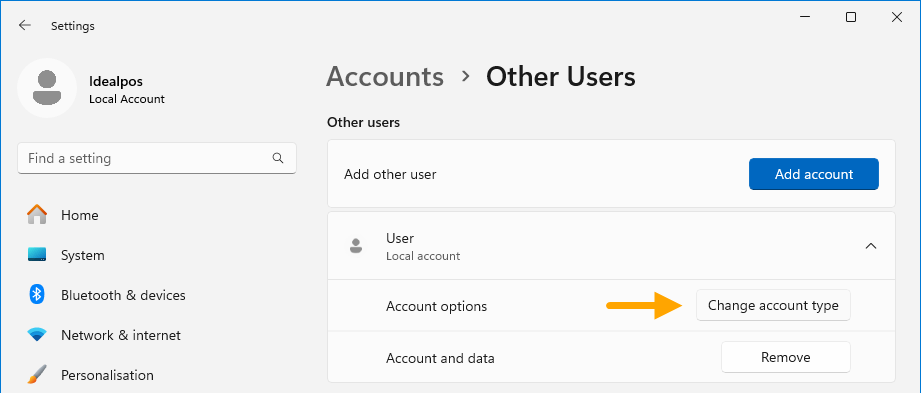
Task: Click the 'Other Users' page heading
Action: (560, 77)
